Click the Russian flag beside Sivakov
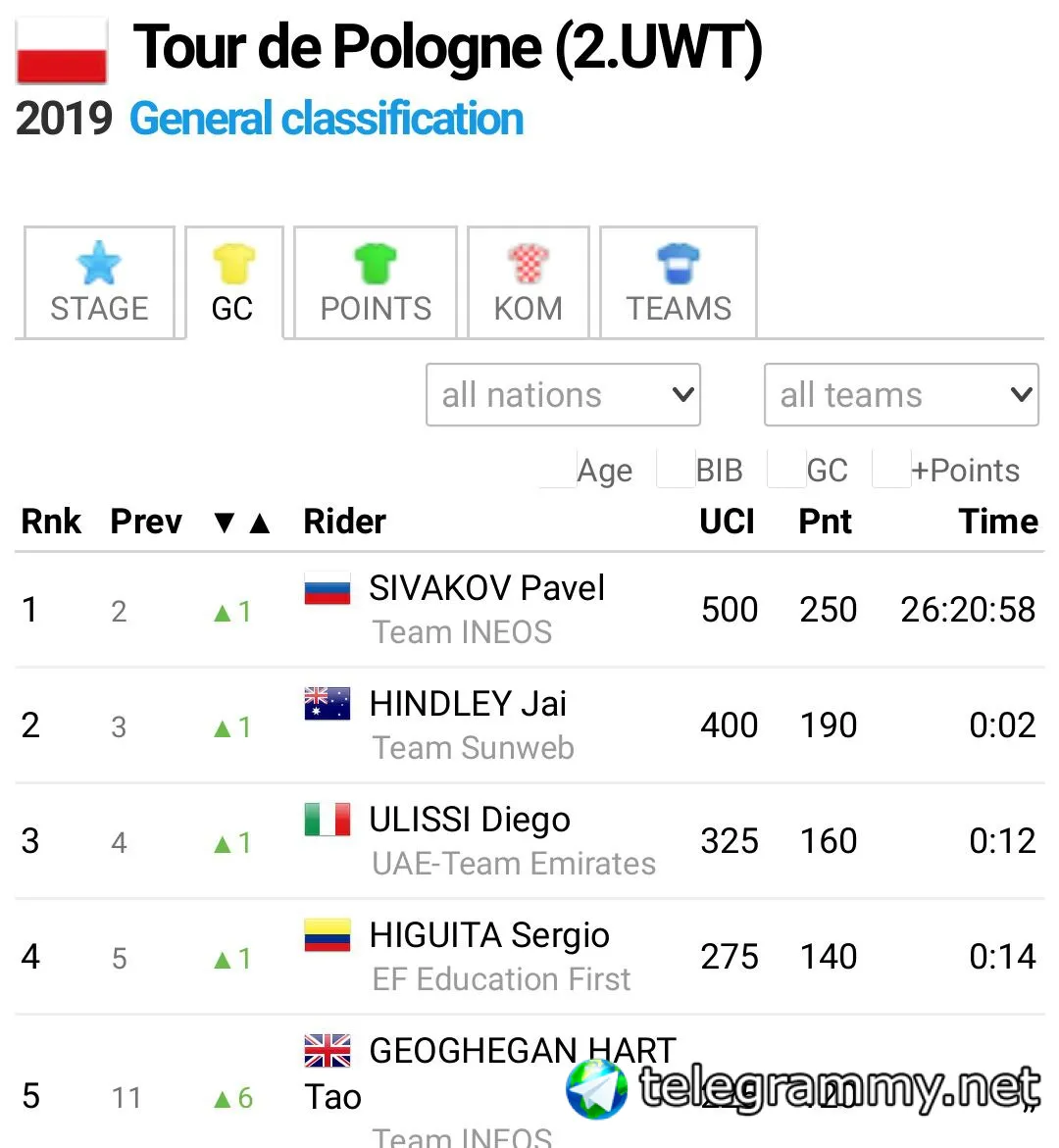 point(328,588)
